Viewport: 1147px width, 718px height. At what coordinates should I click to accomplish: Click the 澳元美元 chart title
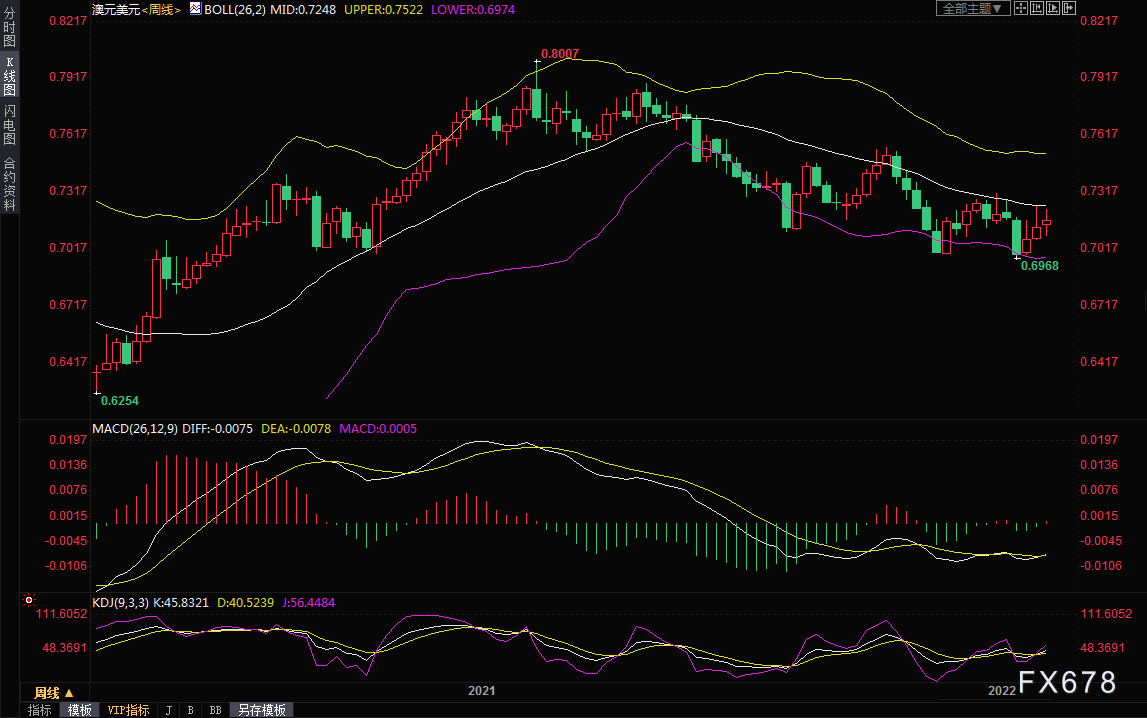[x=116, y=10]
